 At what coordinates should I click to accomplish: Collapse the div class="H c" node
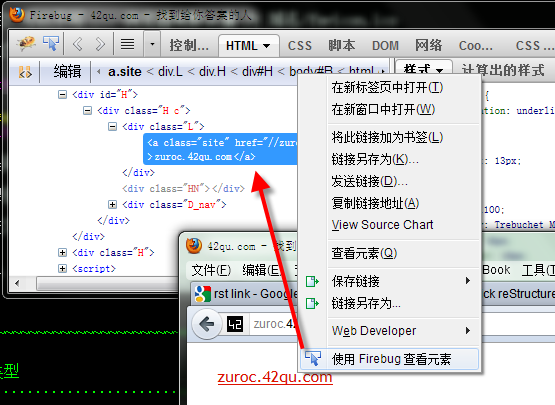[87, 111]
